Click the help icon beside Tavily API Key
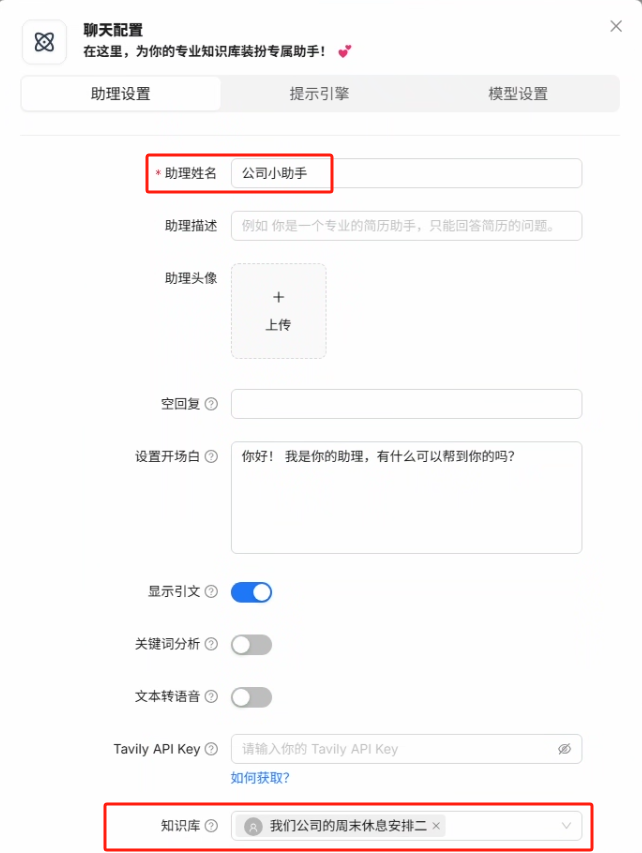Image resolution: width=642 pixels, height=853 pixels. 211,749
